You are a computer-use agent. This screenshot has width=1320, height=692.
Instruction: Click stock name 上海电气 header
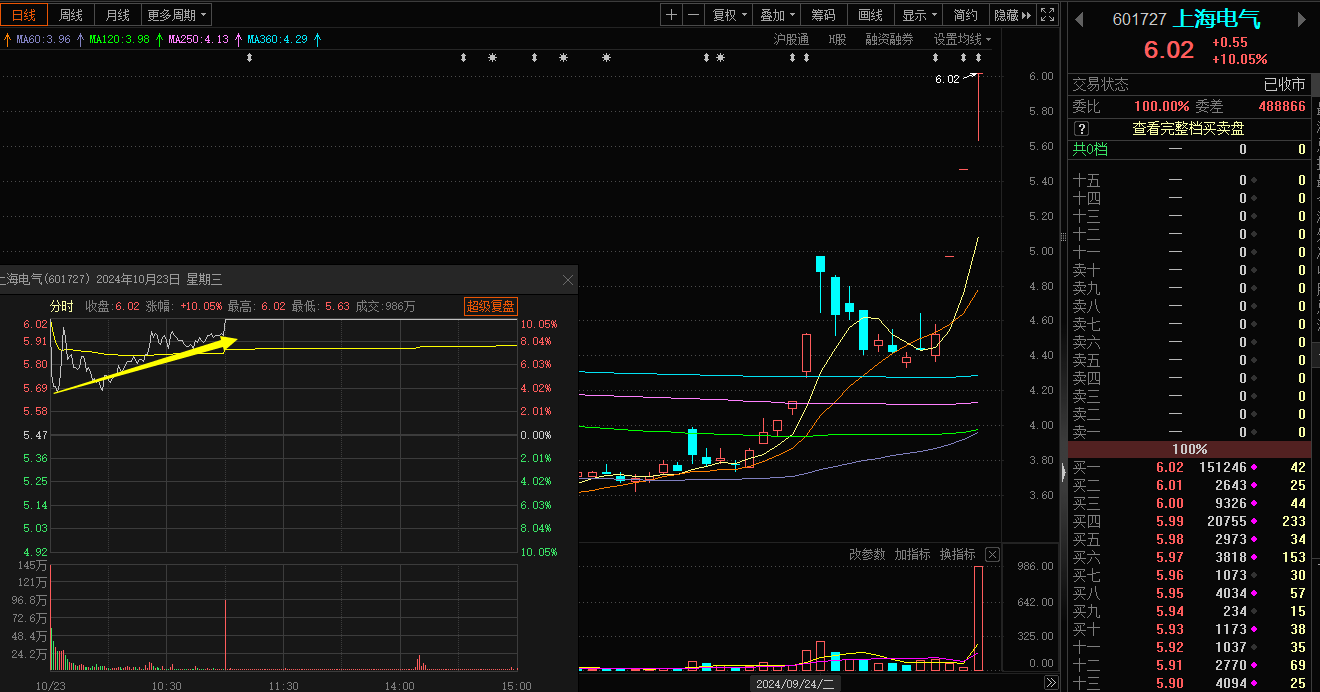point(1216,19)
